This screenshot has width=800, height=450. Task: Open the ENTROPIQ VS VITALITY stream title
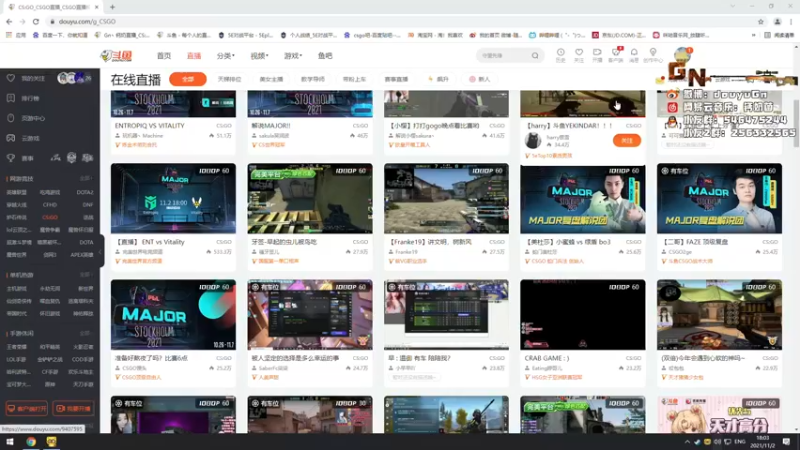[x=149, y=126]
